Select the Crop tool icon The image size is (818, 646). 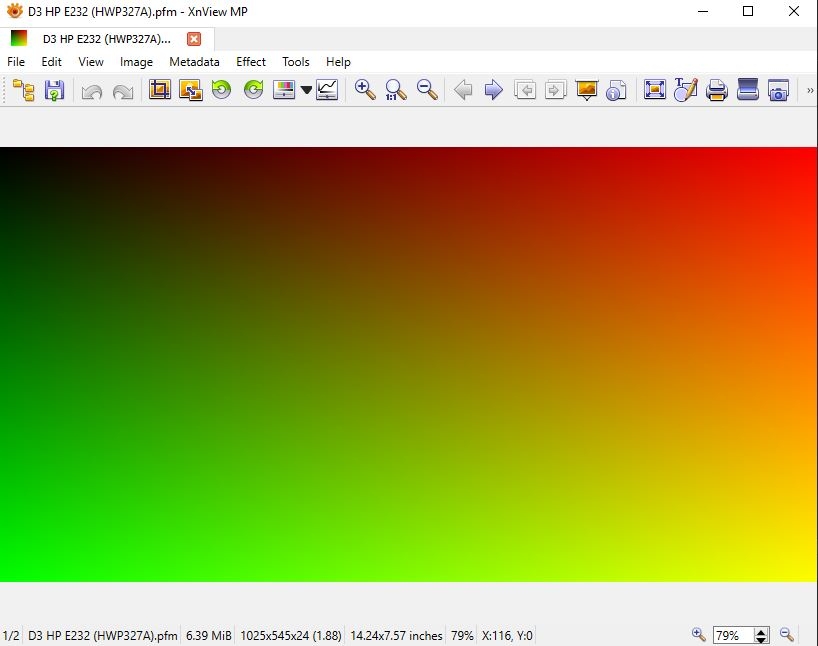pyautogui.click(x=159, y=91)
